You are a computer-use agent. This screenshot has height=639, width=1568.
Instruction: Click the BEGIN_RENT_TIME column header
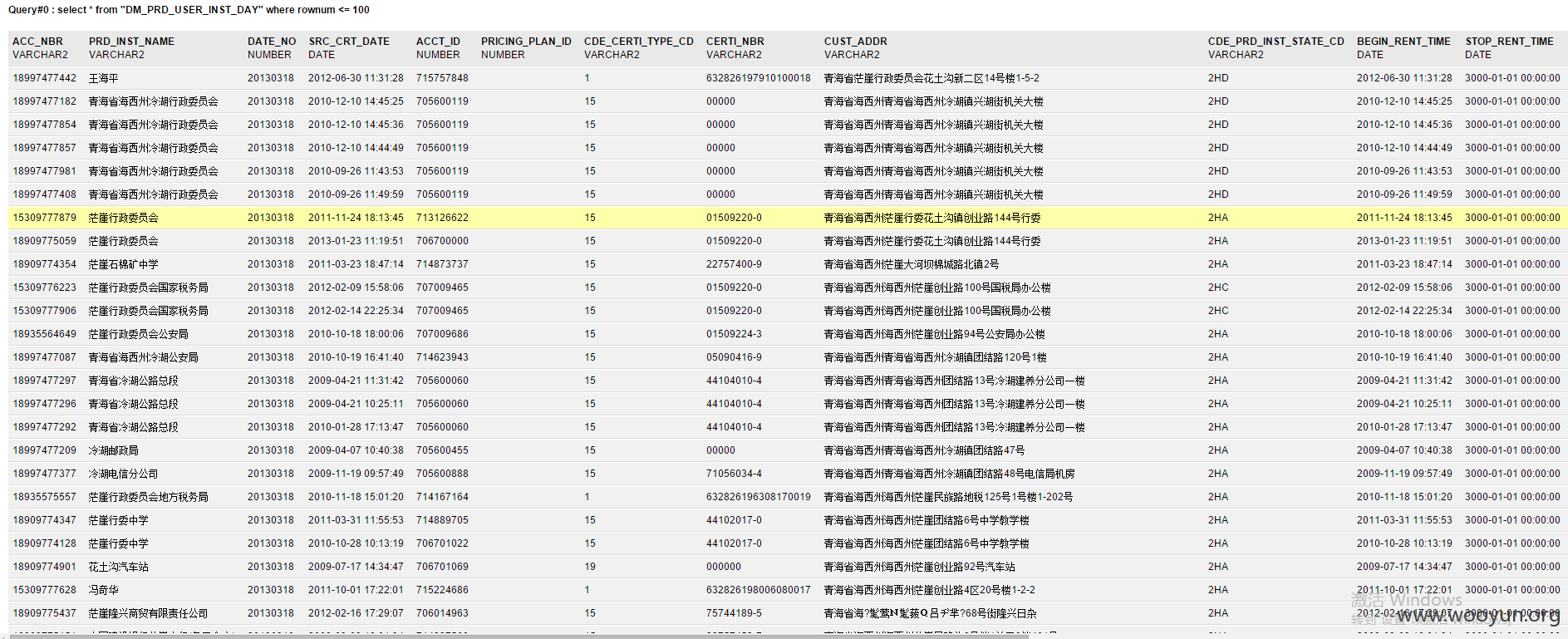pos(1403,42)
